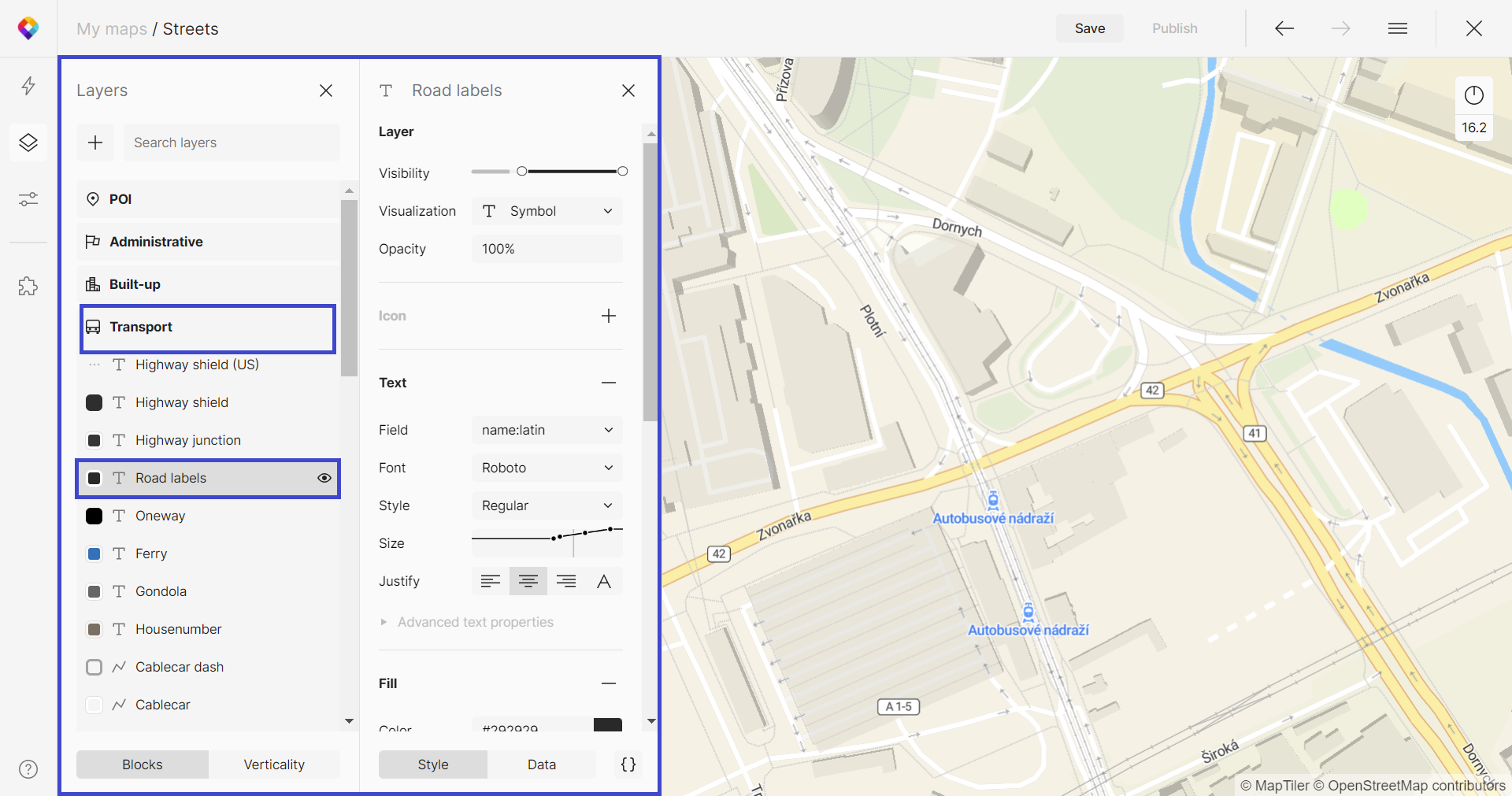Switch to the Data tab
This screenshot has width=1512, height=796.
pyautogui.click(x=542, y=765)
